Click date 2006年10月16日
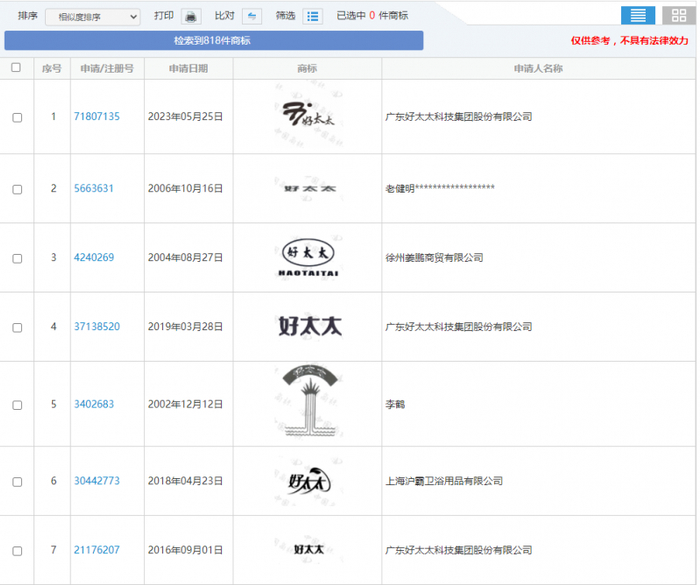Image resolution: width=700 pixels, height=585 pixels. [185, 188]
